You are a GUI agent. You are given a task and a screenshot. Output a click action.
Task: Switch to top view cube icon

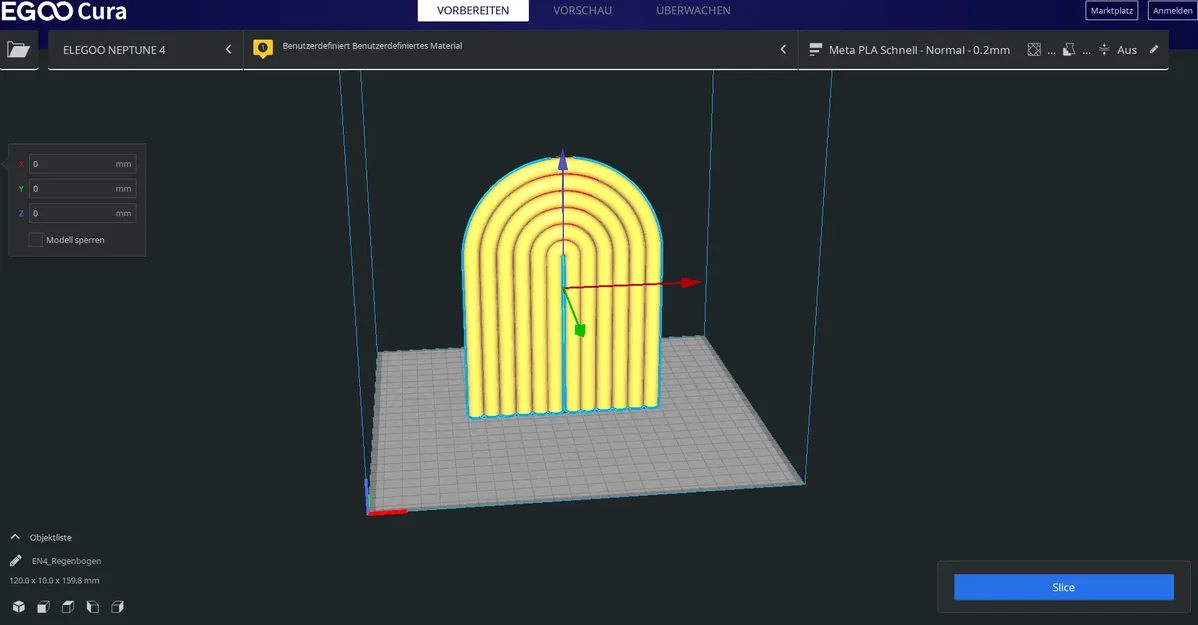click(68, 607)
